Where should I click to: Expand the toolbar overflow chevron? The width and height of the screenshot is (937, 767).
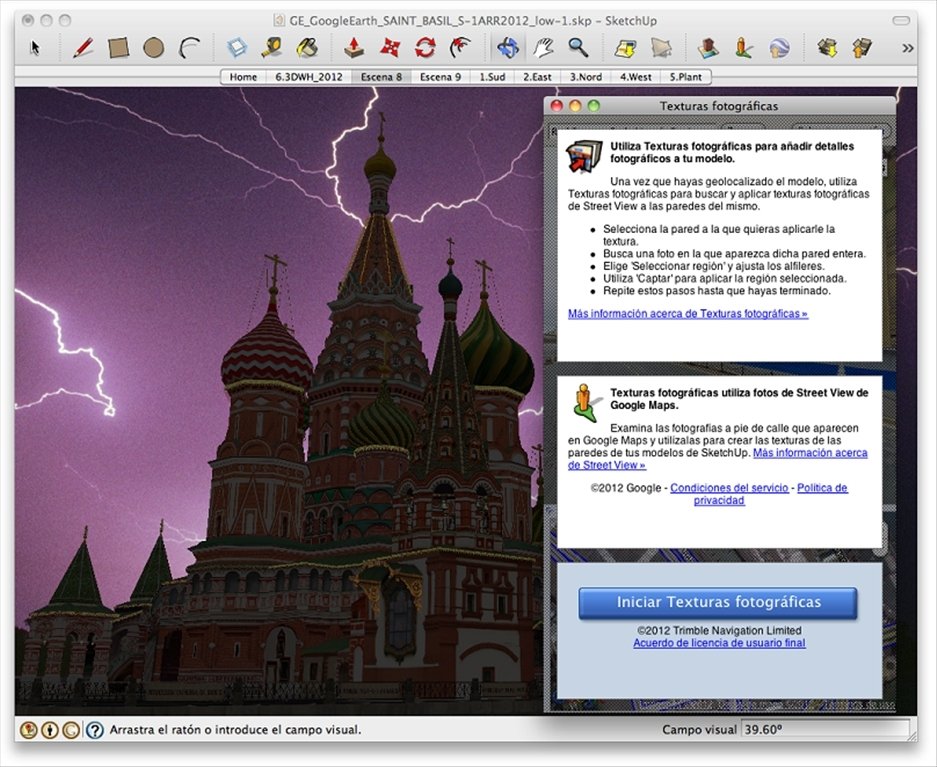pyautogui.click(x=908, y=48)
